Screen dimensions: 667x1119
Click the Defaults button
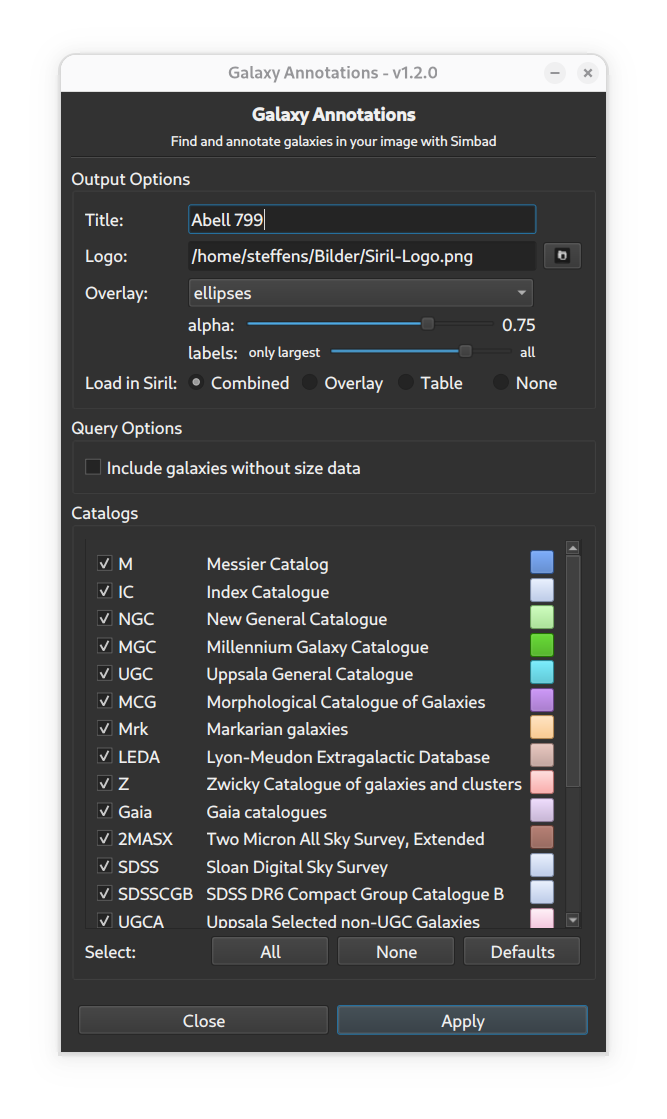(x=522, y=951)
